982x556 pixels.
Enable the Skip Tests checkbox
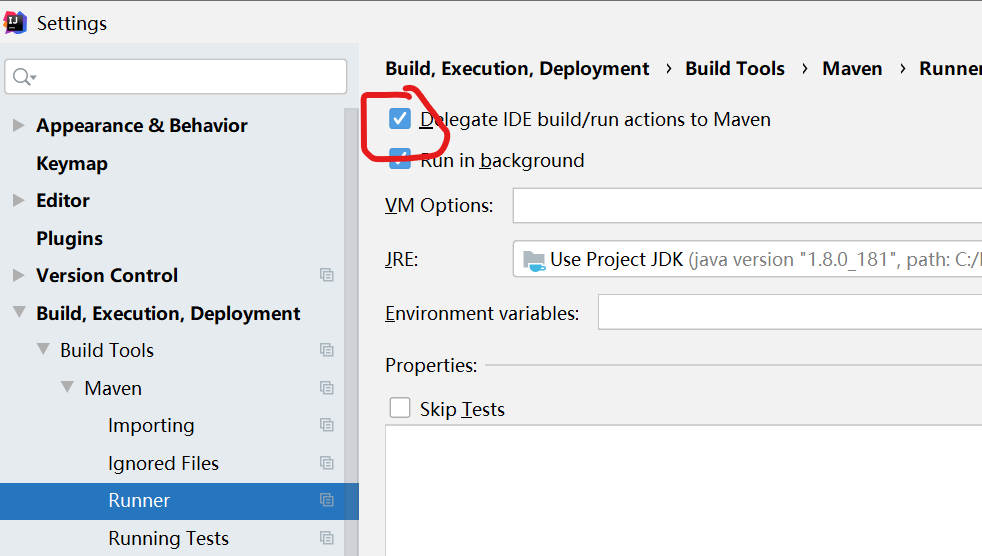tap(400, 408)
